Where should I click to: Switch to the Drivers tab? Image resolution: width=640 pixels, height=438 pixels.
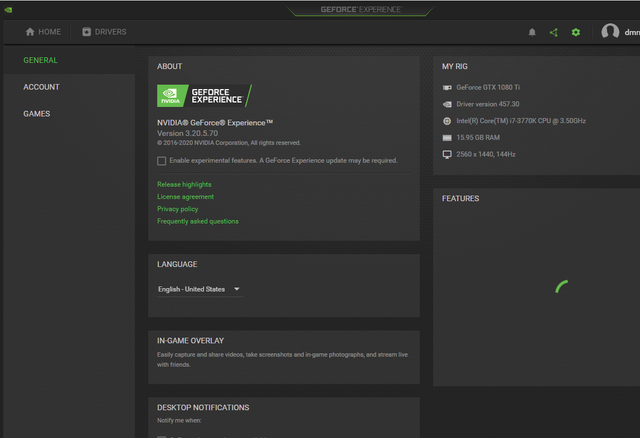pyautogui.click(x=104, y=32)
